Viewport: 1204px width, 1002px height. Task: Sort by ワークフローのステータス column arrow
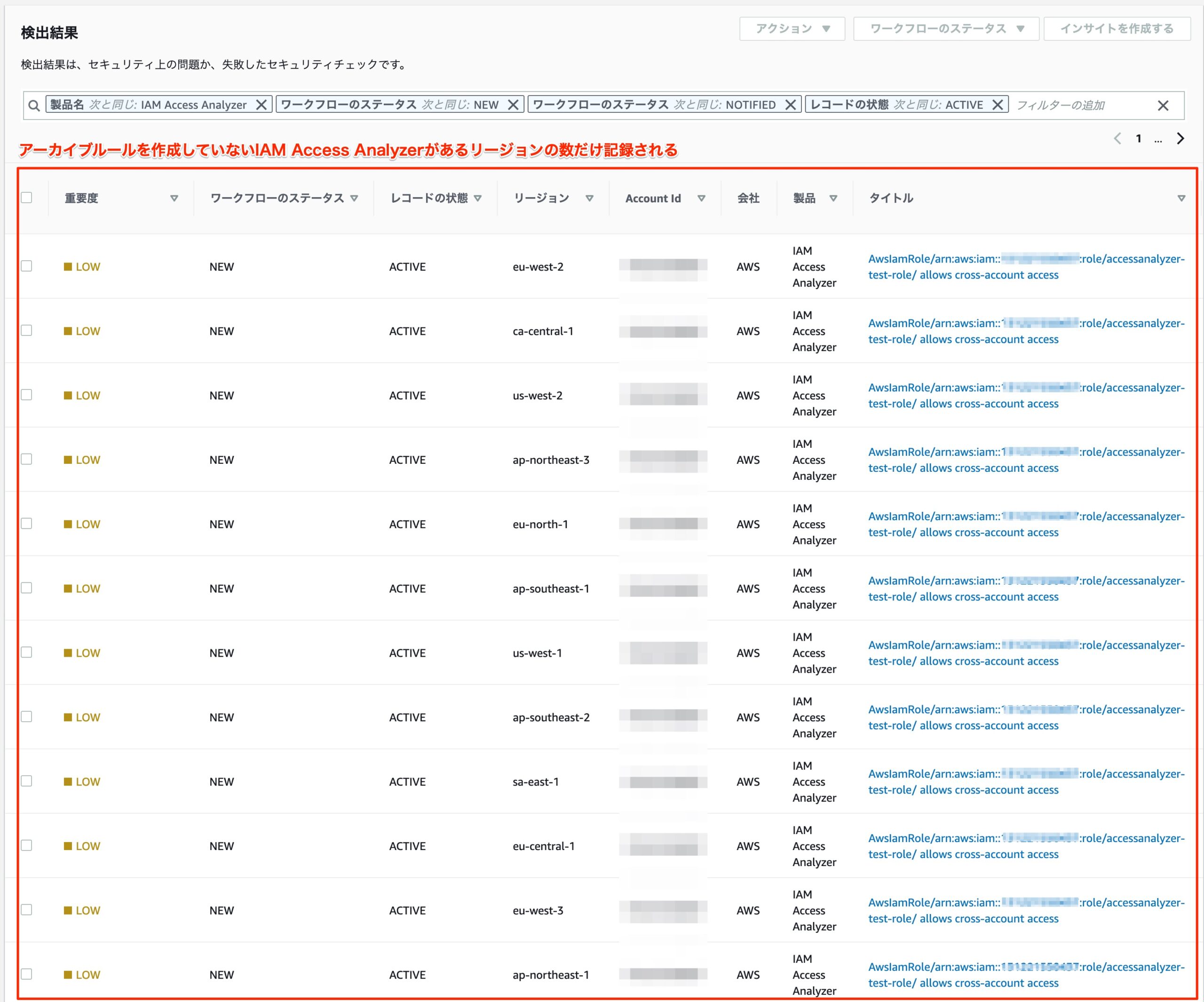pos(354,199)
